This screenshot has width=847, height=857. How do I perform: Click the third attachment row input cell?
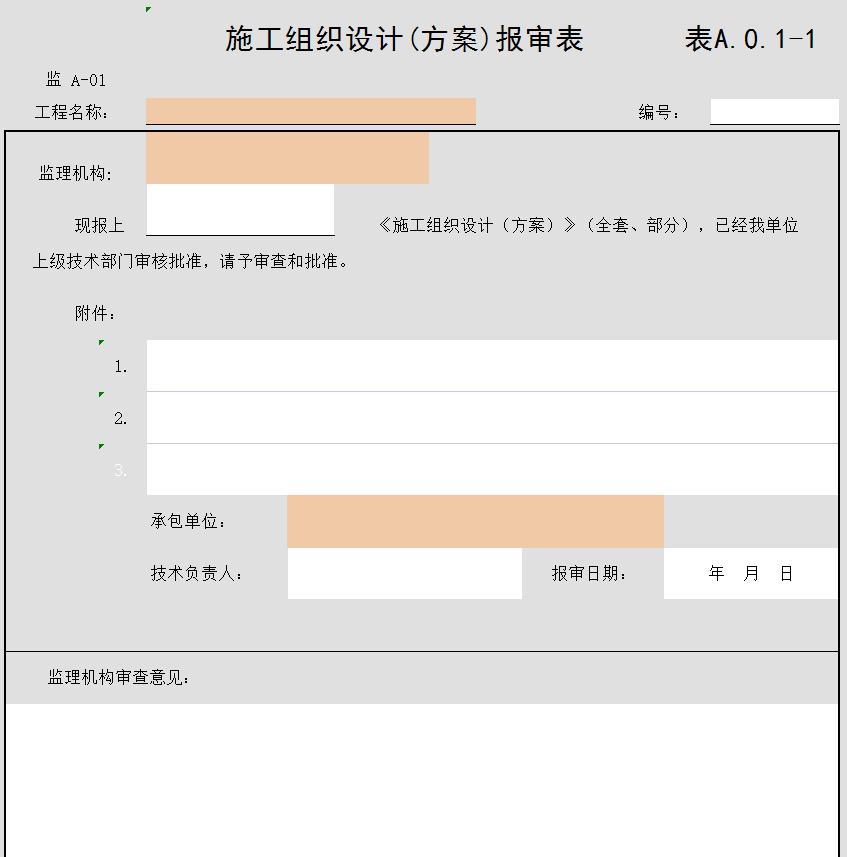pos(492,469)
